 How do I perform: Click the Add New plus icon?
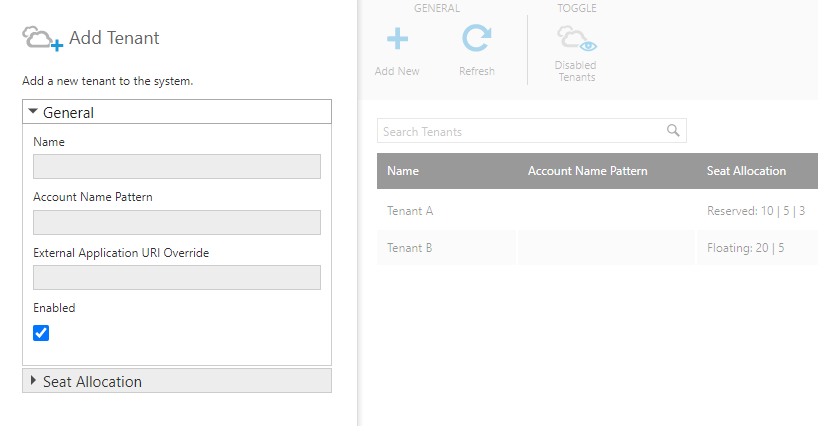click(397, 39)
